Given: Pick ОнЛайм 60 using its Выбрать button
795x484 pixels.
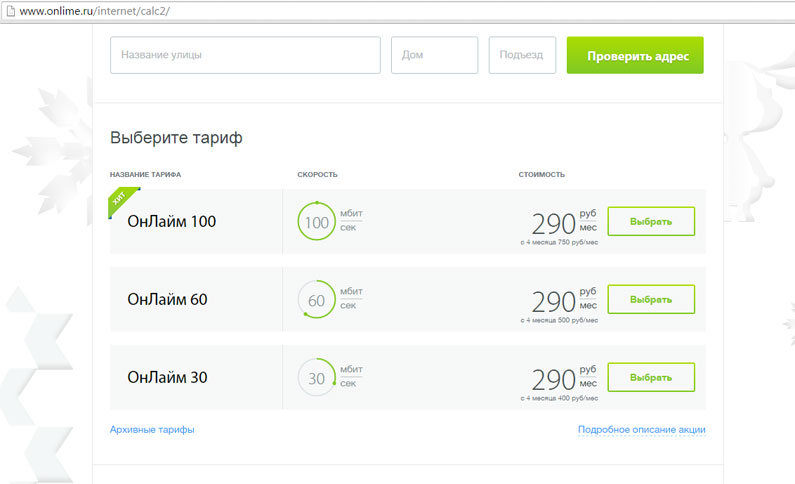Looking at the screenshot, I should (650, 299).
